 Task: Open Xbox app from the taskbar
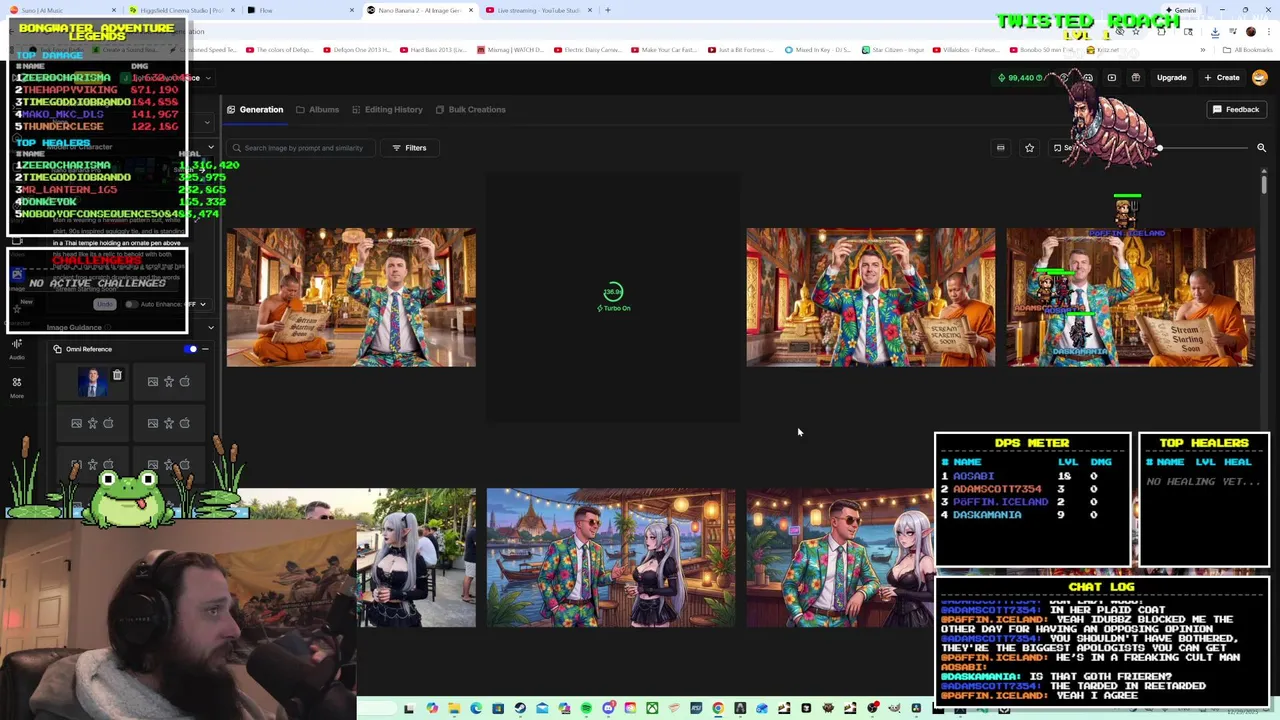(652, 708)
